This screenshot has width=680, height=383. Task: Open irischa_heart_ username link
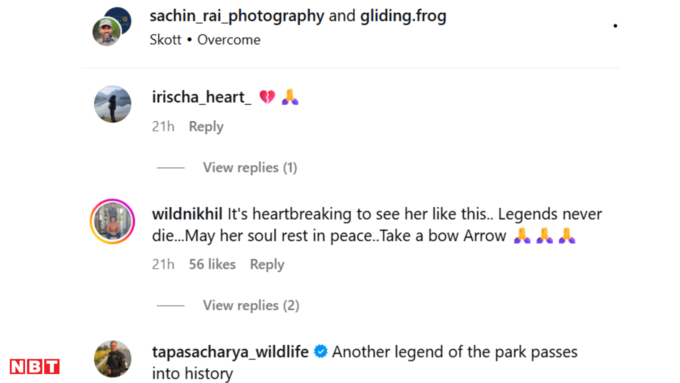(202, 97)
